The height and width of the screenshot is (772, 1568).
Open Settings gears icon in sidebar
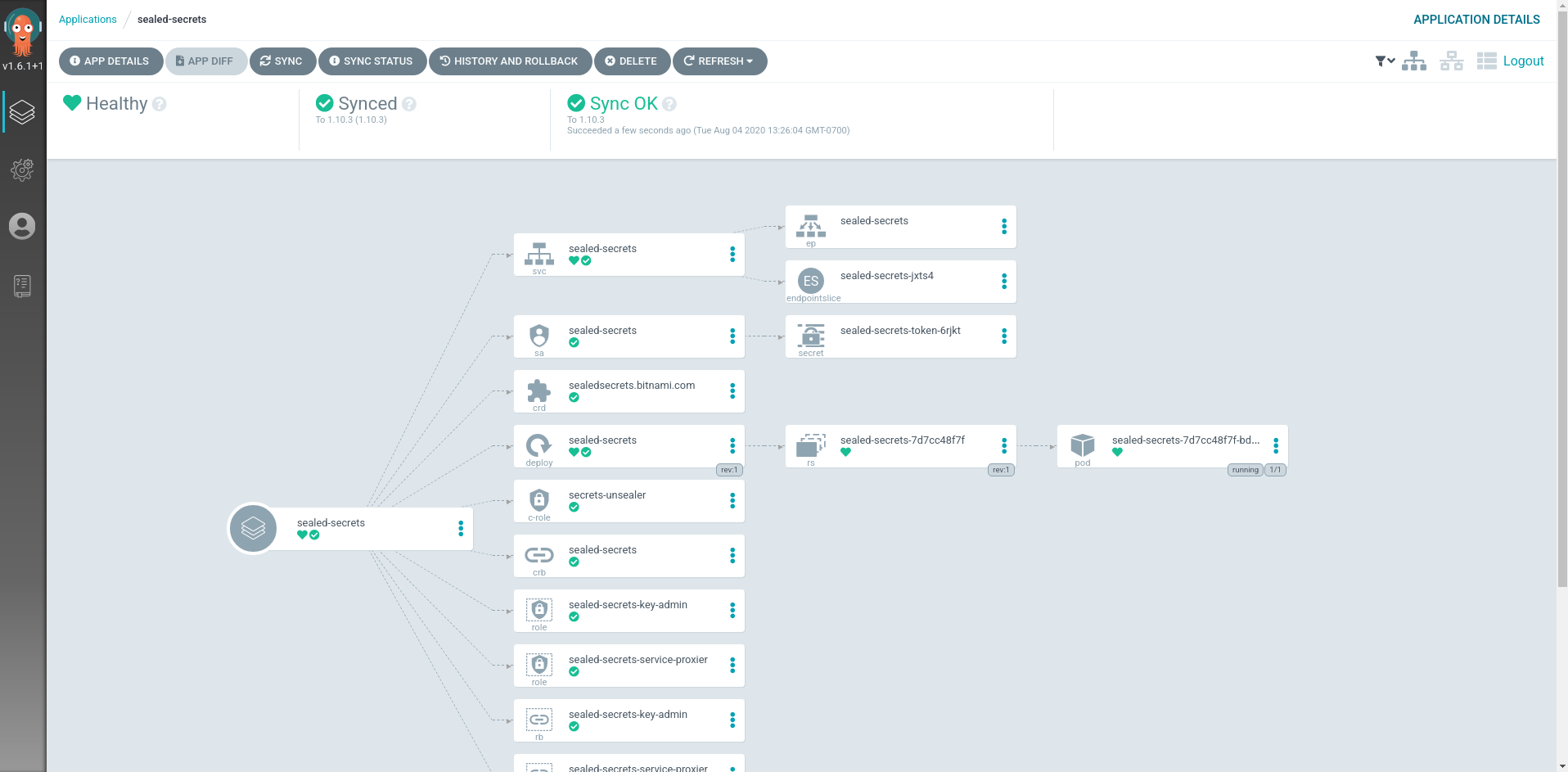point(22,169)
